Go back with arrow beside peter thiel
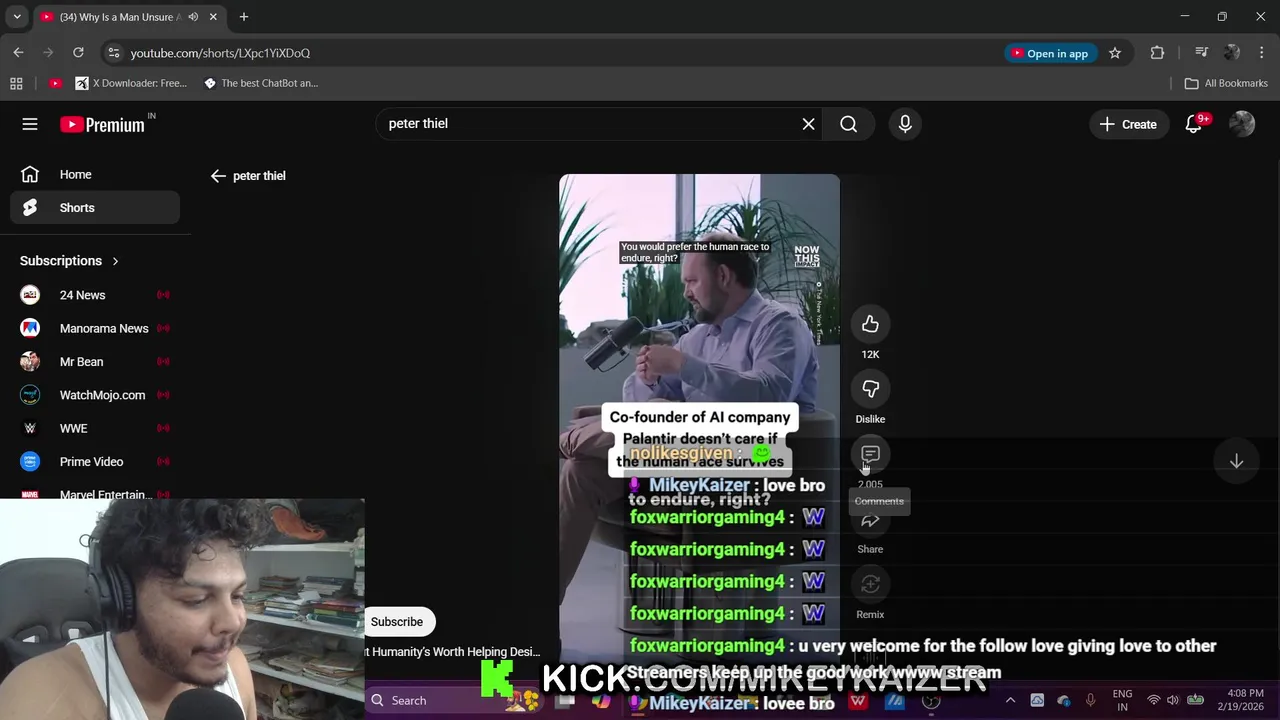Screen dimensions: 1280x720 (x=218, y=176)
